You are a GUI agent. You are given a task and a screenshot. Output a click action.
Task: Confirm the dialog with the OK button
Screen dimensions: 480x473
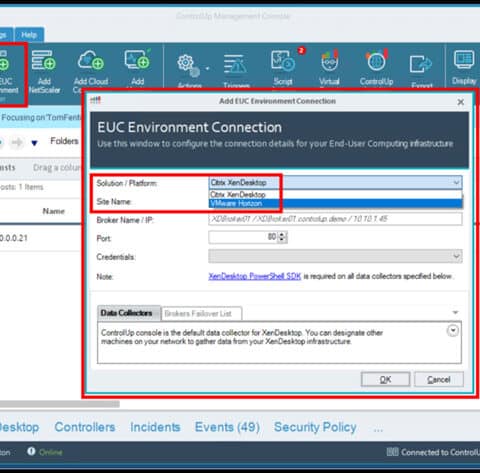pyautogui.click(x=385, y=379)
